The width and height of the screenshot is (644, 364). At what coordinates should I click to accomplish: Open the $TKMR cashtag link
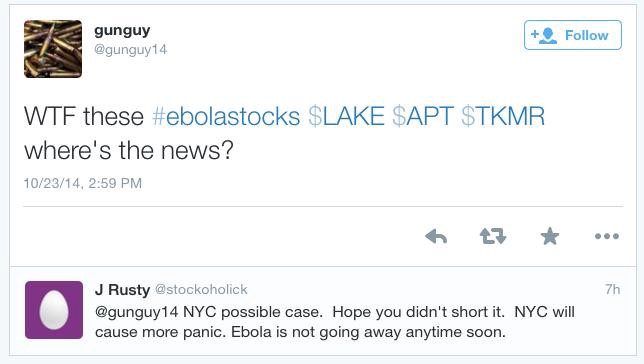503,116
